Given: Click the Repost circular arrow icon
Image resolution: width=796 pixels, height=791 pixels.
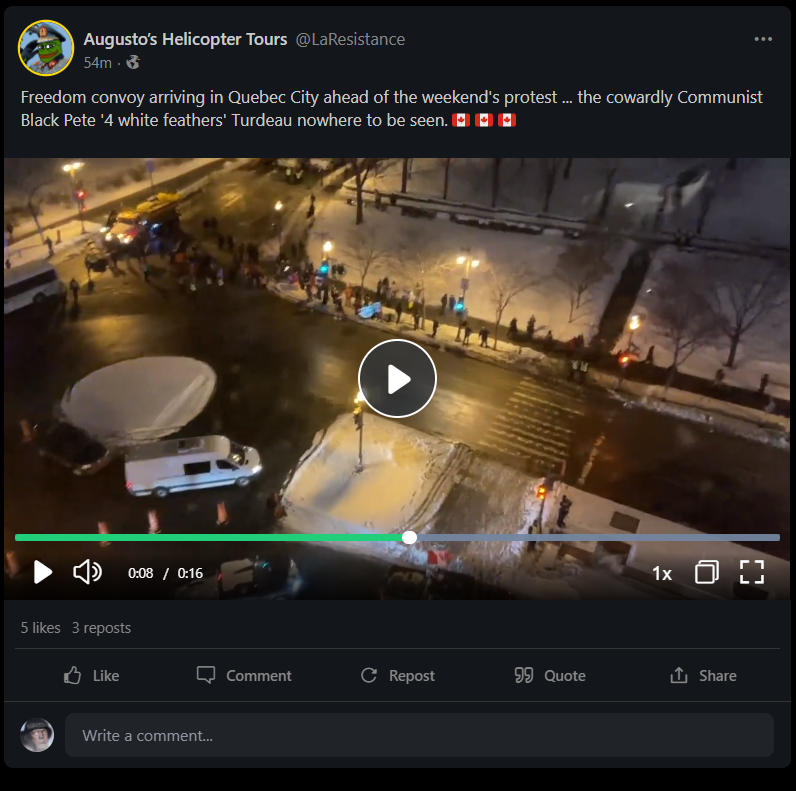Looking at the screenshot, I should [369, 675].
